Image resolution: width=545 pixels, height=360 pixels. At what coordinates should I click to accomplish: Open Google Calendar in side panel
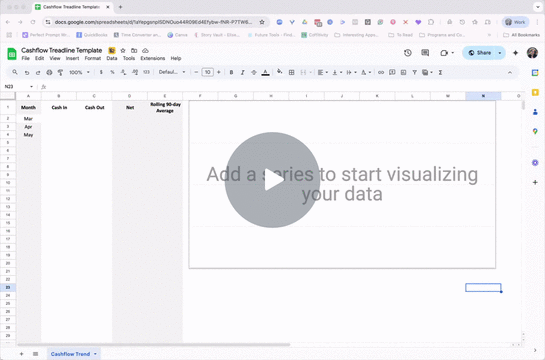coord(535,73)
